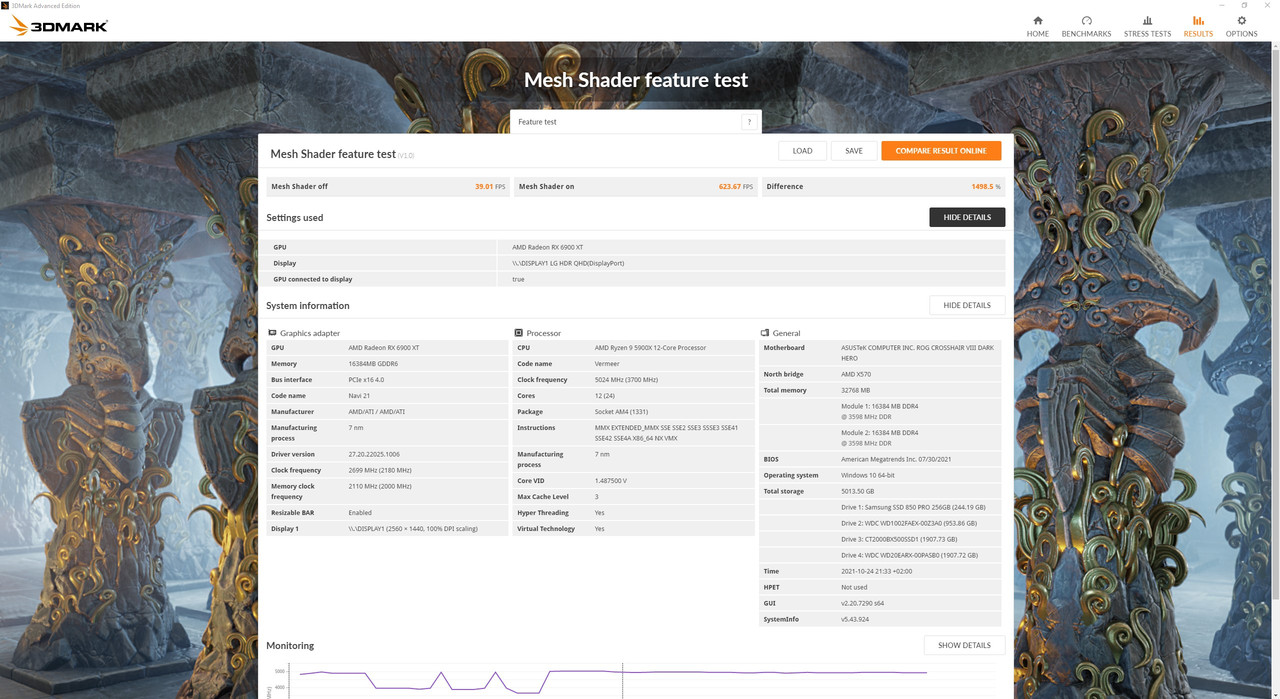The image size is (1280, 699).
Task: Click the Resizable BAR Enabled value
Action: [x=360, y=513]
